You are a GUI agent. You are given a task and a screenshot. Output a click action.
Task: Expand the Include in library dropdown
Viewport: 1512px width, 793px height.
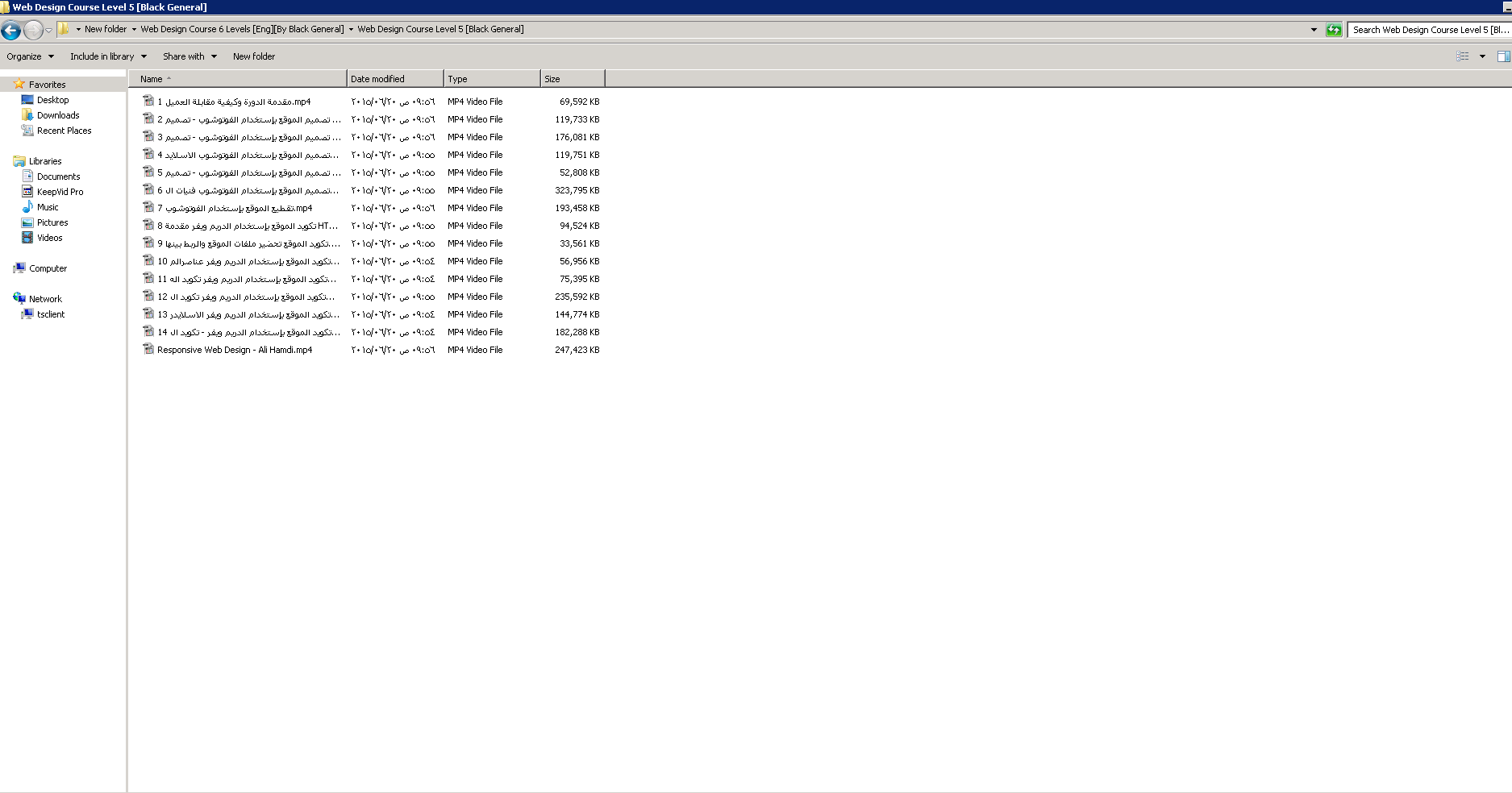[x=108, y=56]
